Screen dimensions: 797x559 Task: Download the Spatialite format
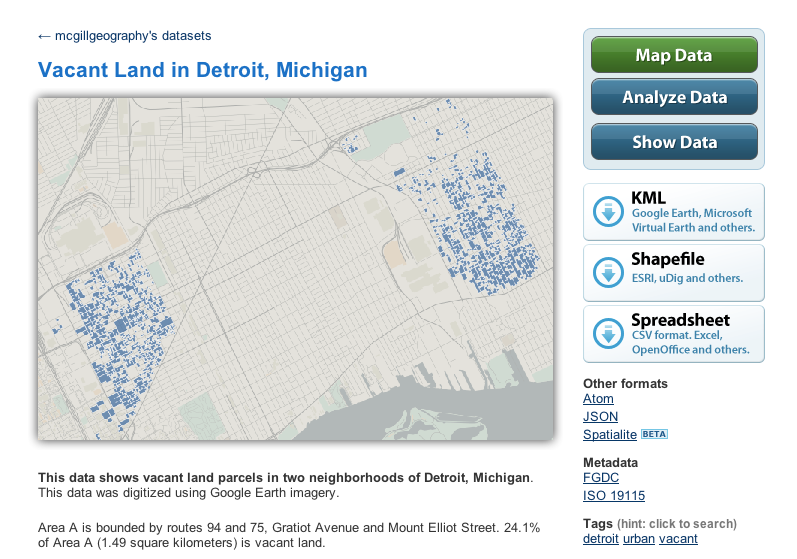(609, 434)
